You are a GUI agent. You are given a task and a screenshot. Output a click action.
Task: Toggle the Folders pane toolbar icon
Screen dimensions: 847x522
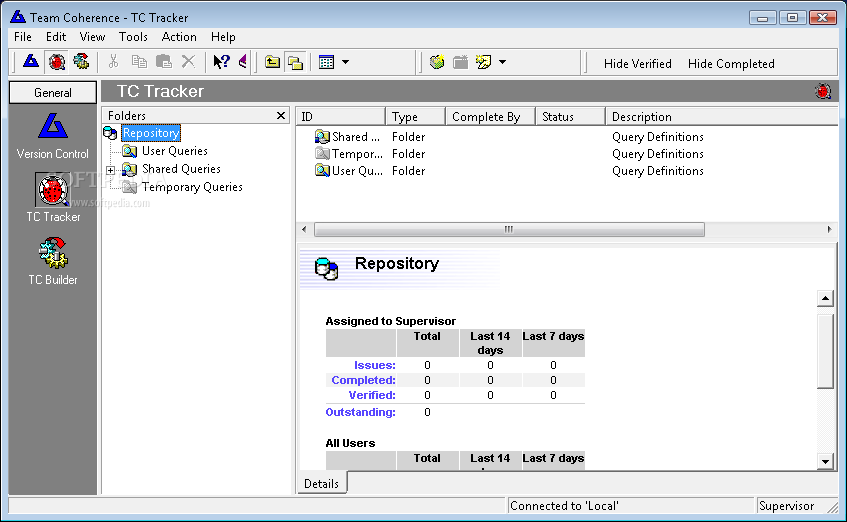pos(296,62)
